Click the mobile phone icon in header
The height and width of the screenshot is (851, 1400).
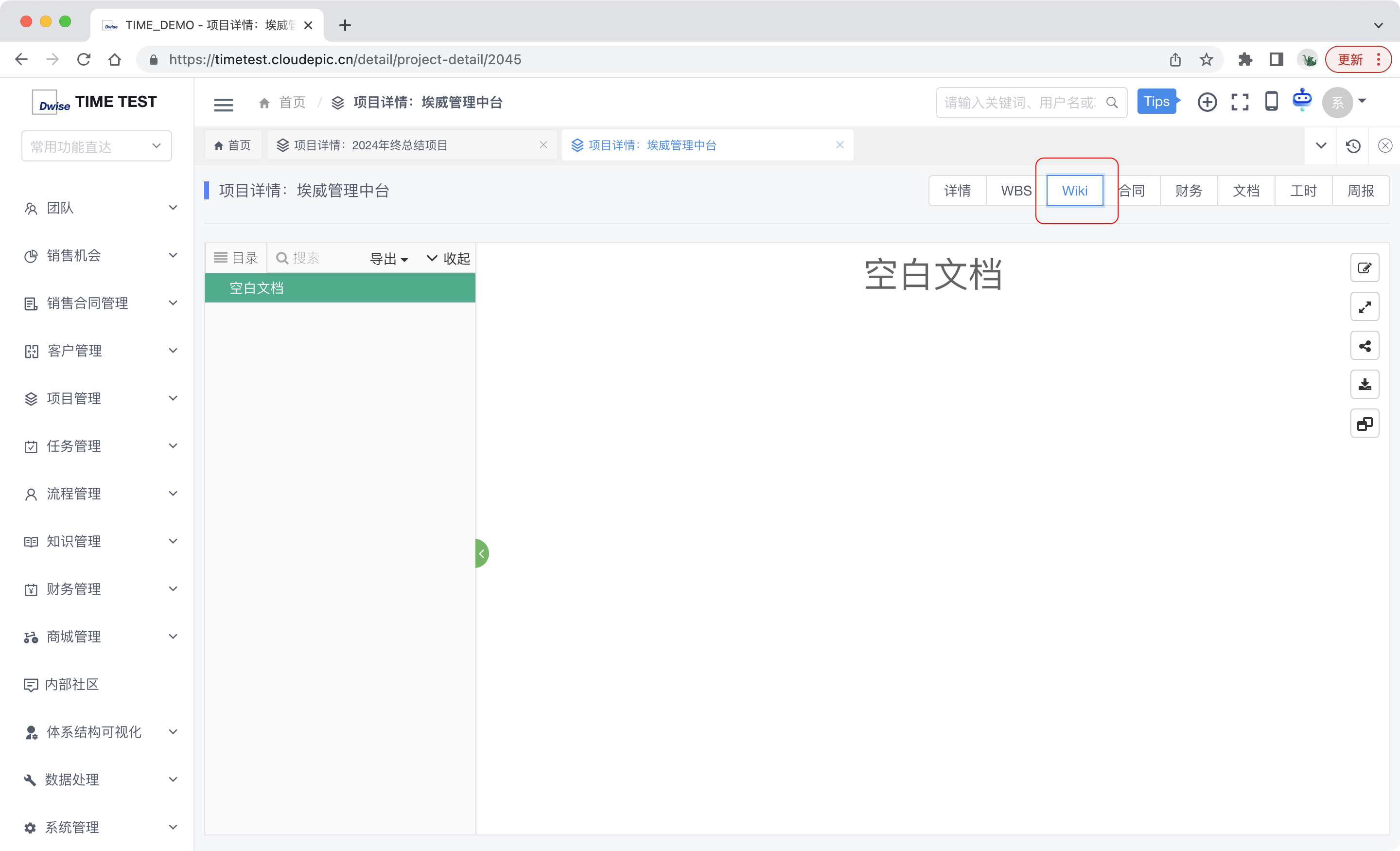1272,102
